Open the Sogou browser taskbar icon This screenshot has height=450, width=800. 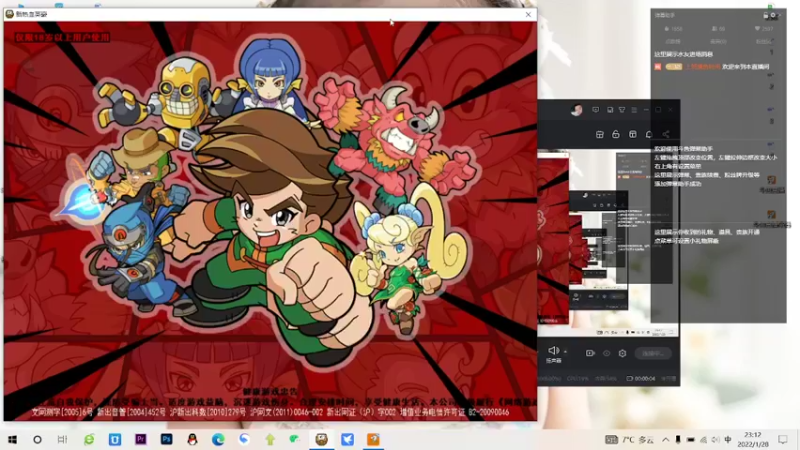244,439
